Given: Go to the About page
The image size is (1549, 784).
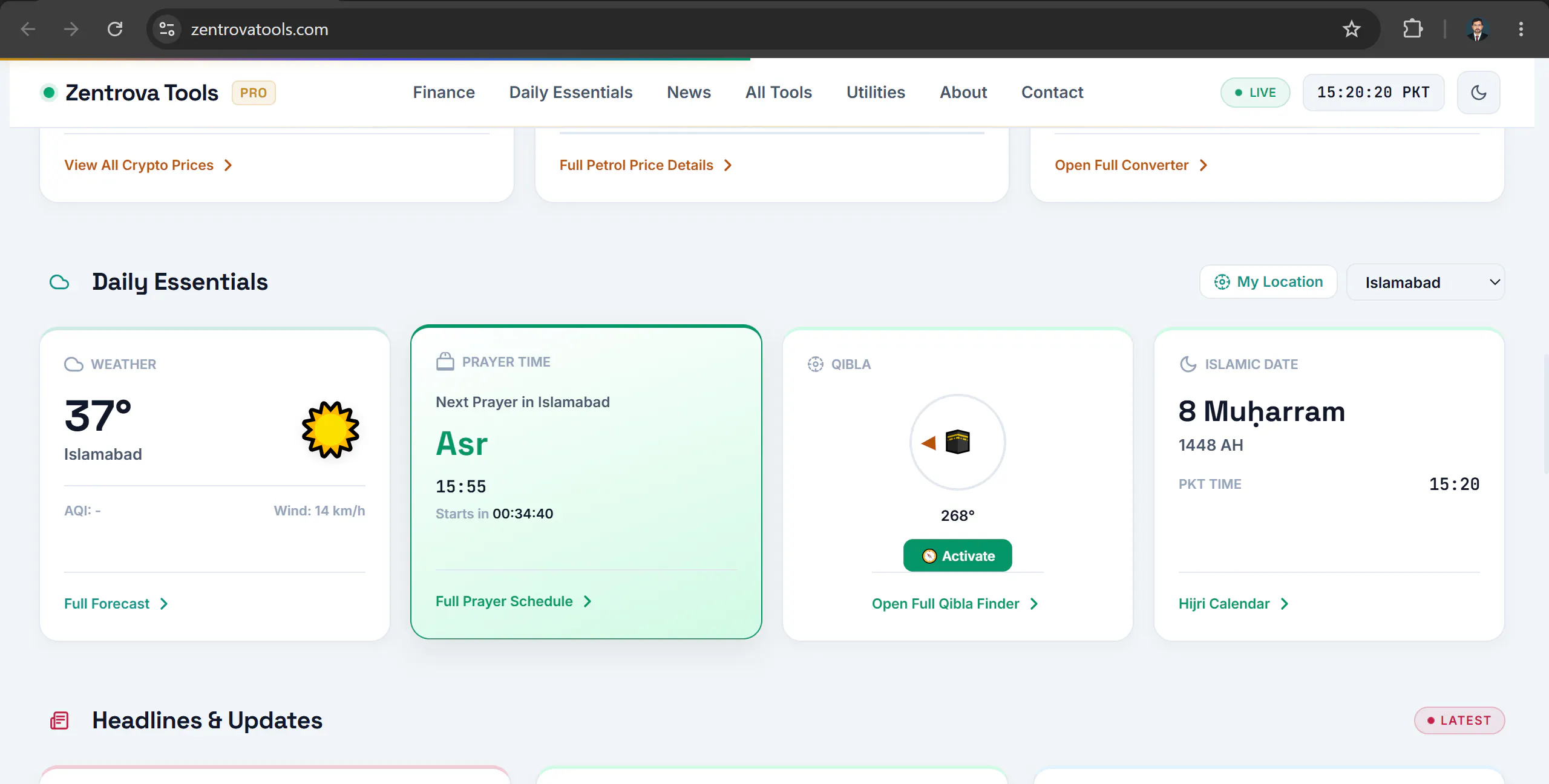Looking at the screenshot, I should 963,92.
